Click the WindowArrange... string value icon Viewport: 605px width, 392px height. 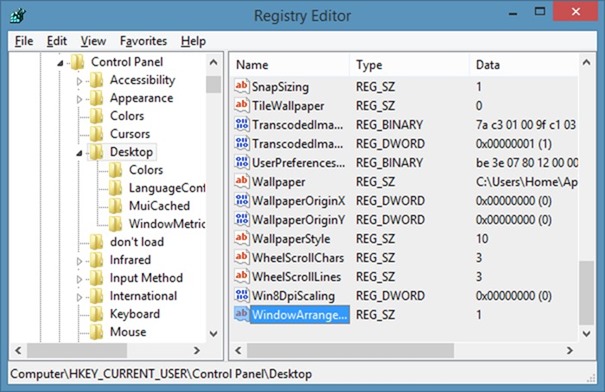click(x=242, y=314)
